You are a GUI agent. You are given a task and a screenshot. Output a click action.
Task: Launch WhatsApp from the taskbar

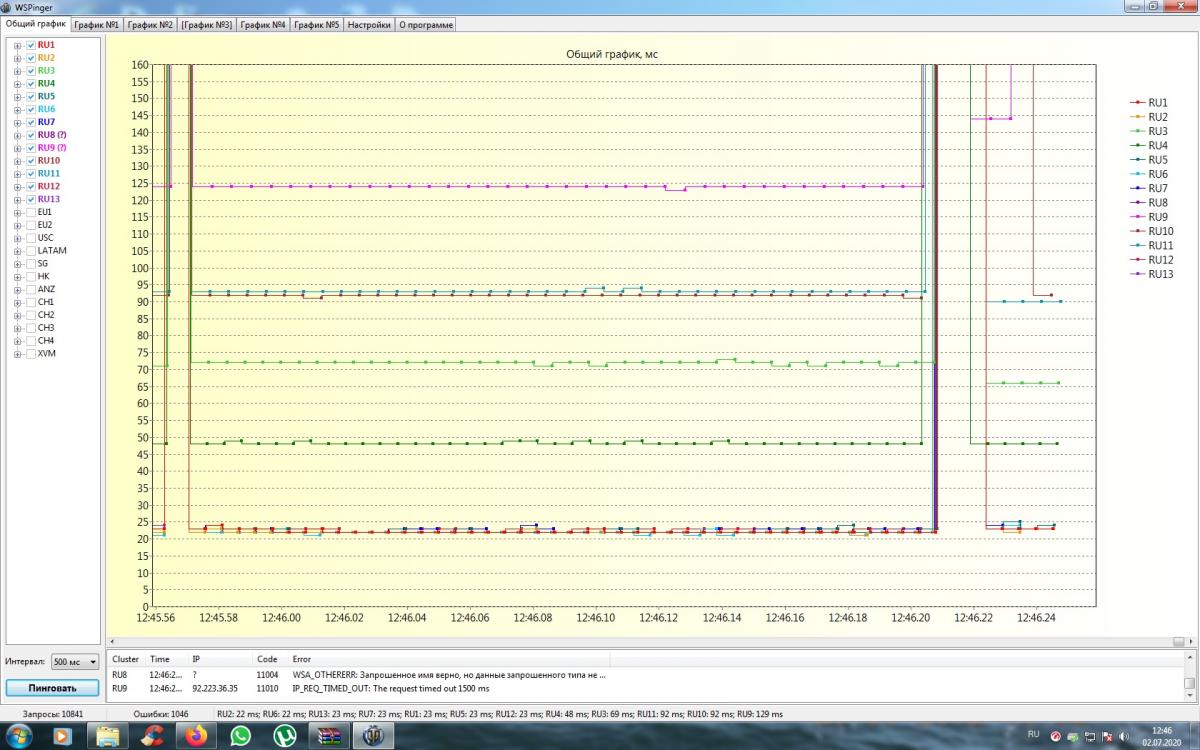point(240,736)
